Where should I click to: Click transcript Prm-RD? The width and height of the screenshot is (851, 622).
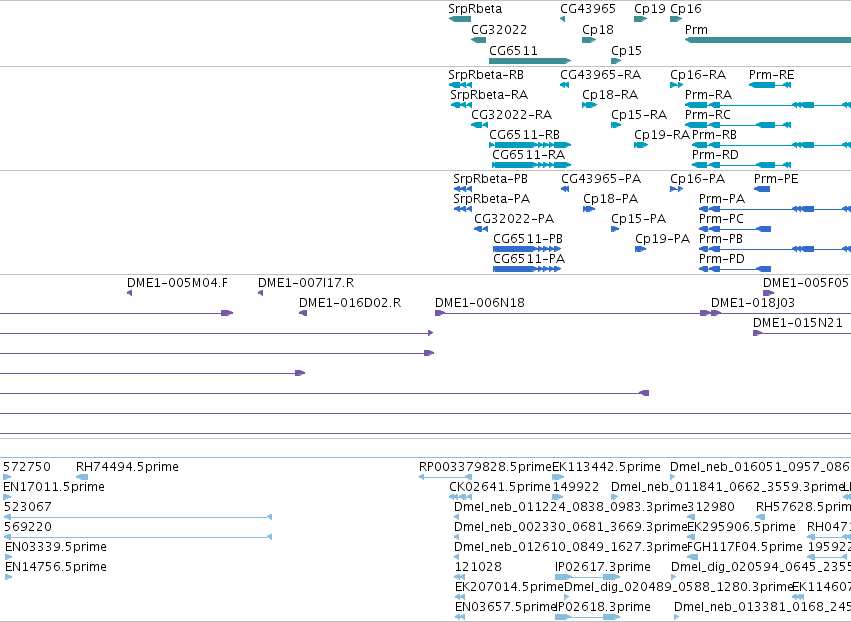pyautogui.click(x=741, y=165)
